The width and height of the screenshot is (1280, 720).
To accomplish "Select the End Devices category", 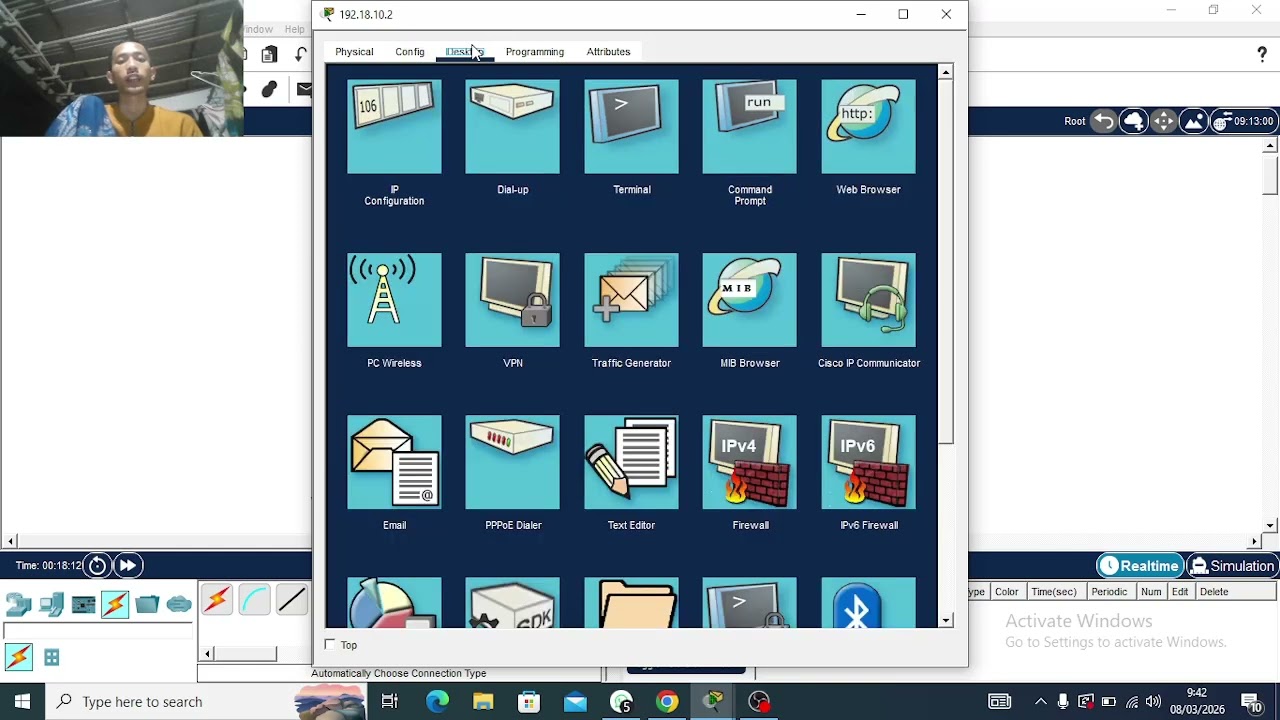I will point(52,604).
